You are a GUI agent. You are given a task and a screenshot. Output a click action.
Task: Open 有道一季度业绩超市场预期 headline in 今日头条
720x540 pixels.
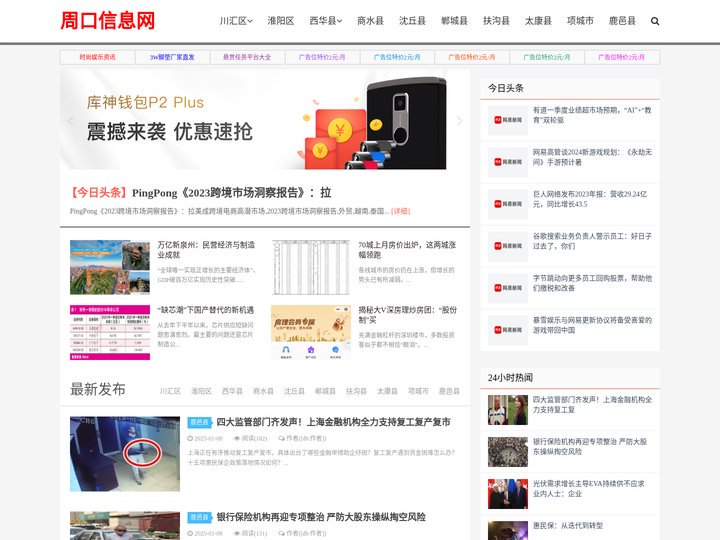592,115
